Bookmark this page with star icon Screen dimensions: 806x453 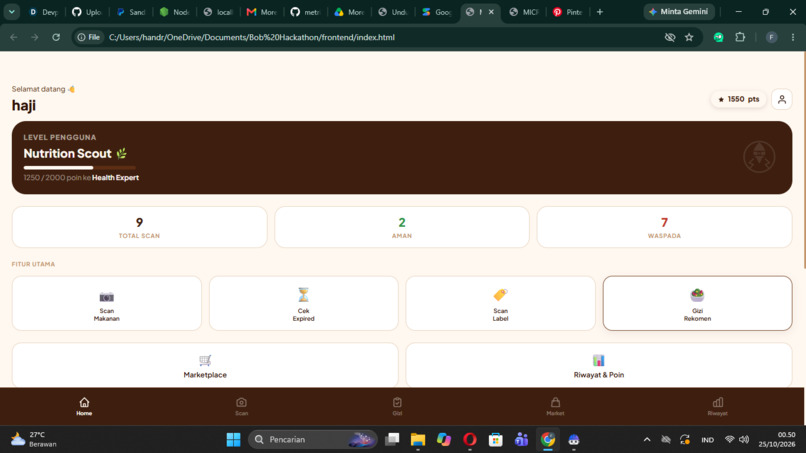(x=689, y=37)
